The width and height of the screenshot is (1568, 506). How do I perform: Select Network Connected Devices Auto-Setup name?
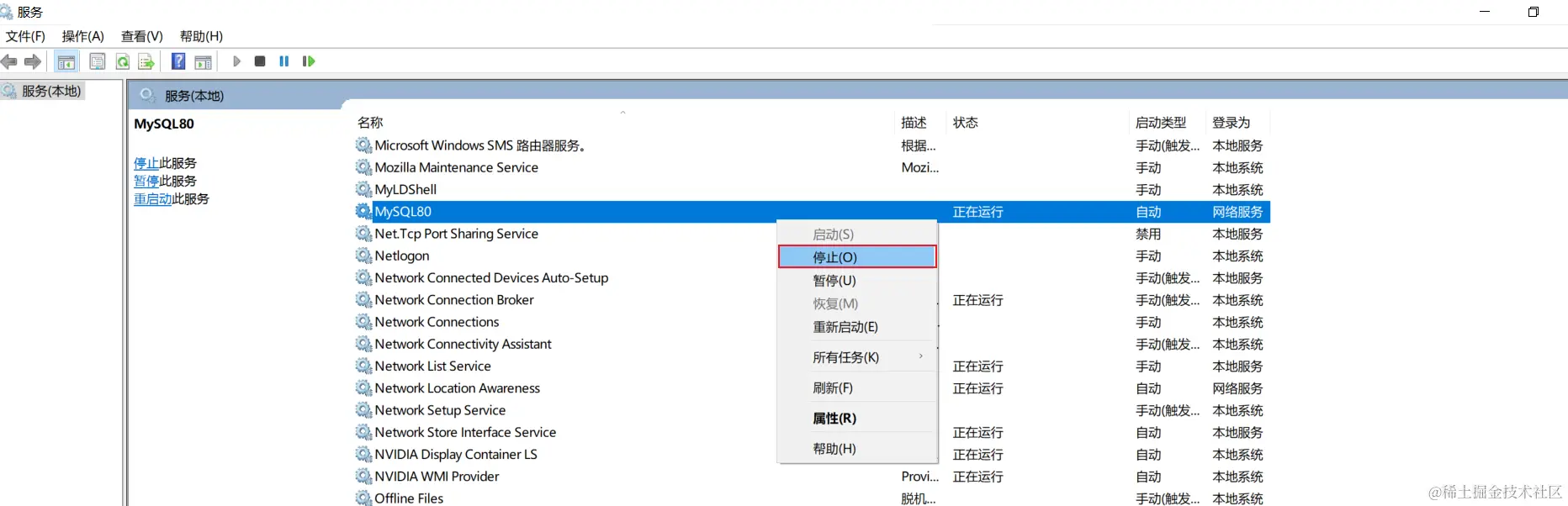coord(491,277)
